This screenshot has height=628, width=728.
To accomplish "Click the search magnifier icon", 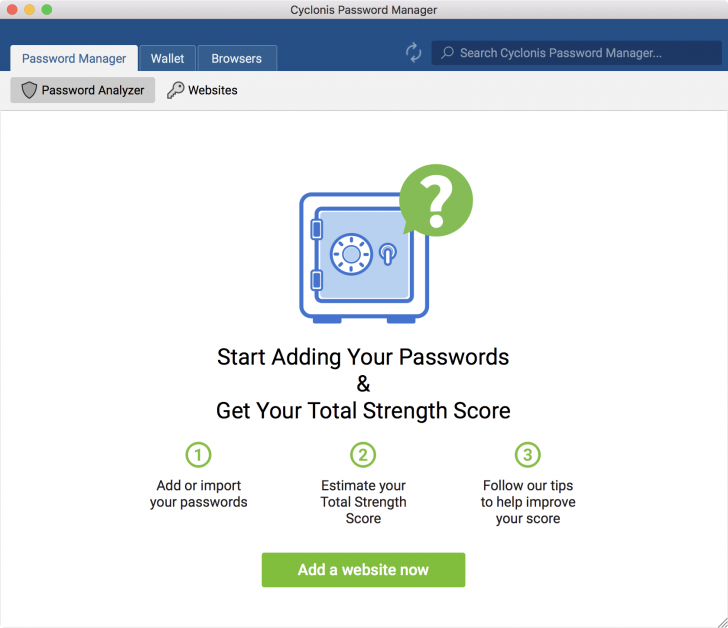I will [447, 52].
